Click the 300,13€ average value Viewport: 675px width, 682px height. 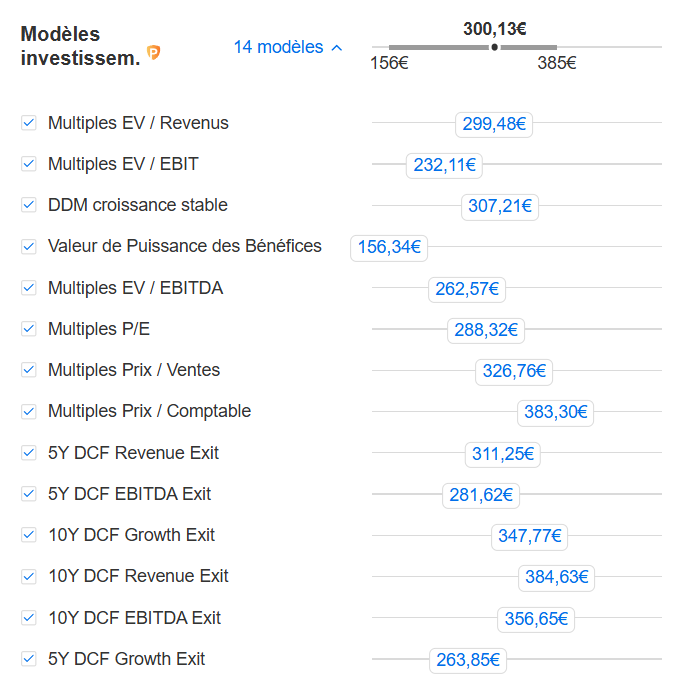495,29
